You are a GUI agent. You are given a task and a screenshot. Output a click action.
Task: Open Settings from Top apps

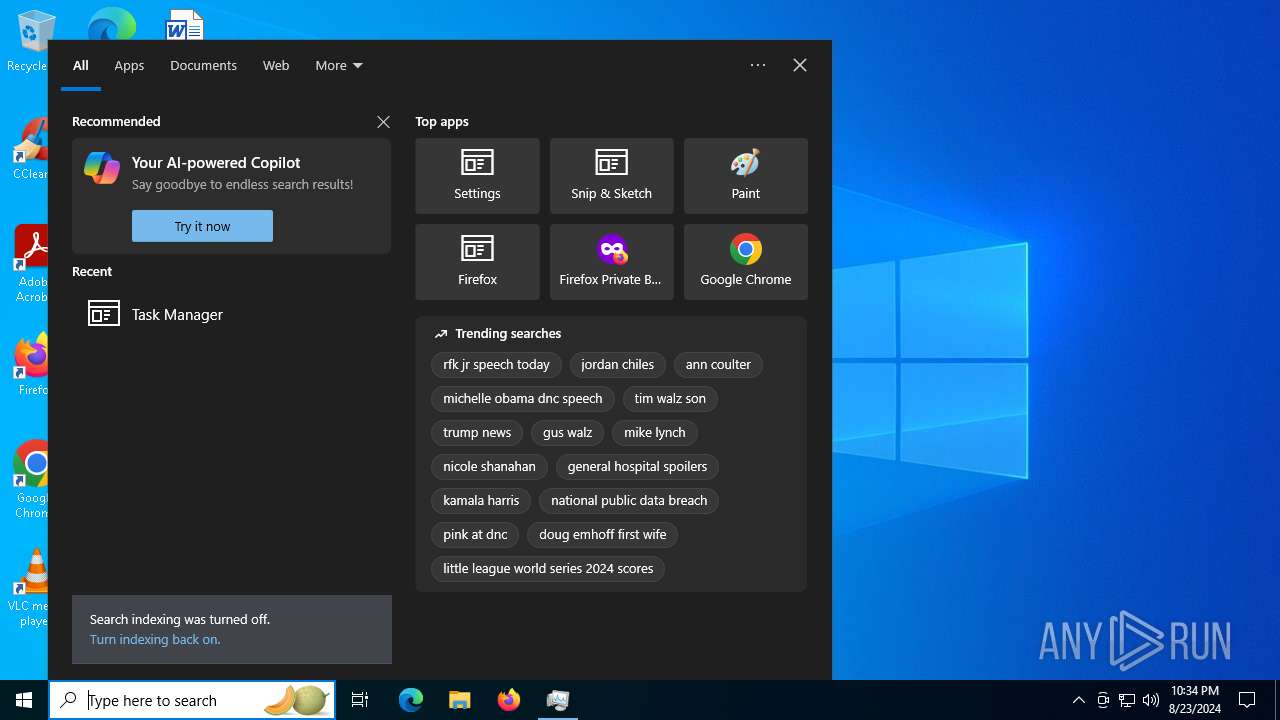pos(477,176)
